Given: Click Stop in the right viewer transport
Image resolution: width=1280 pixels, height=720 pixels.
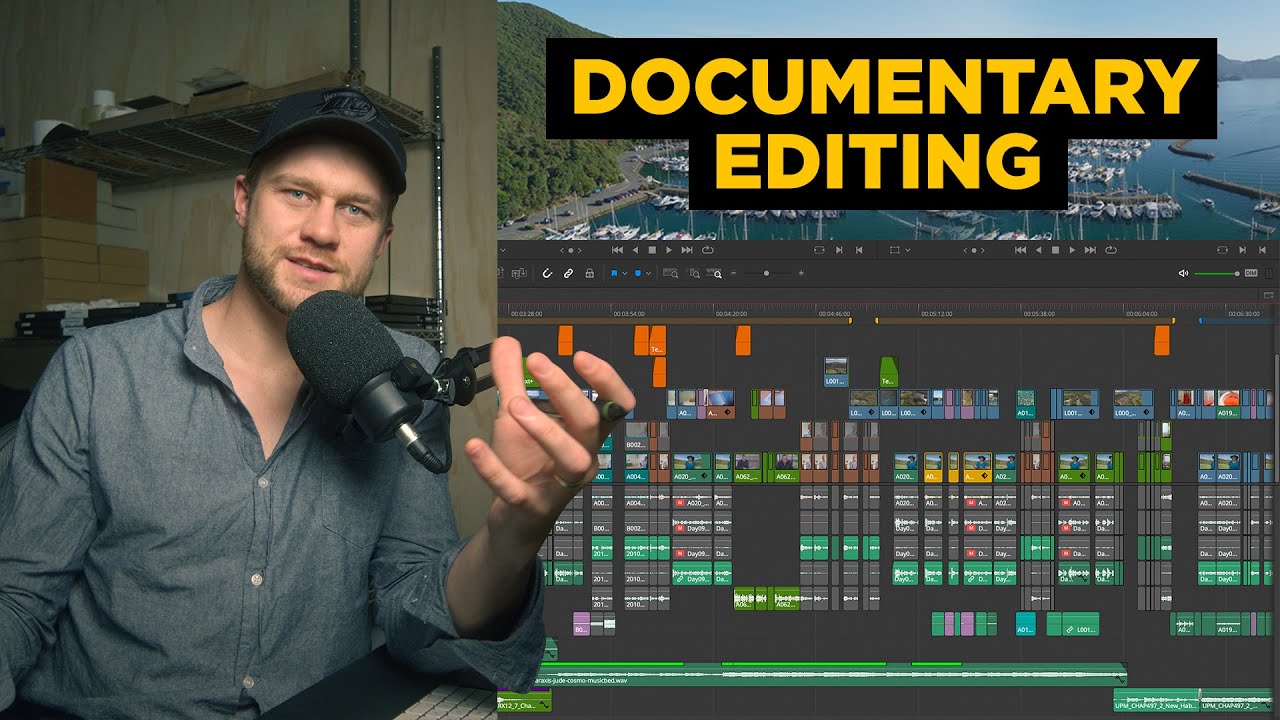Looking at the screenshot, I should click(x=1055, y=250).
